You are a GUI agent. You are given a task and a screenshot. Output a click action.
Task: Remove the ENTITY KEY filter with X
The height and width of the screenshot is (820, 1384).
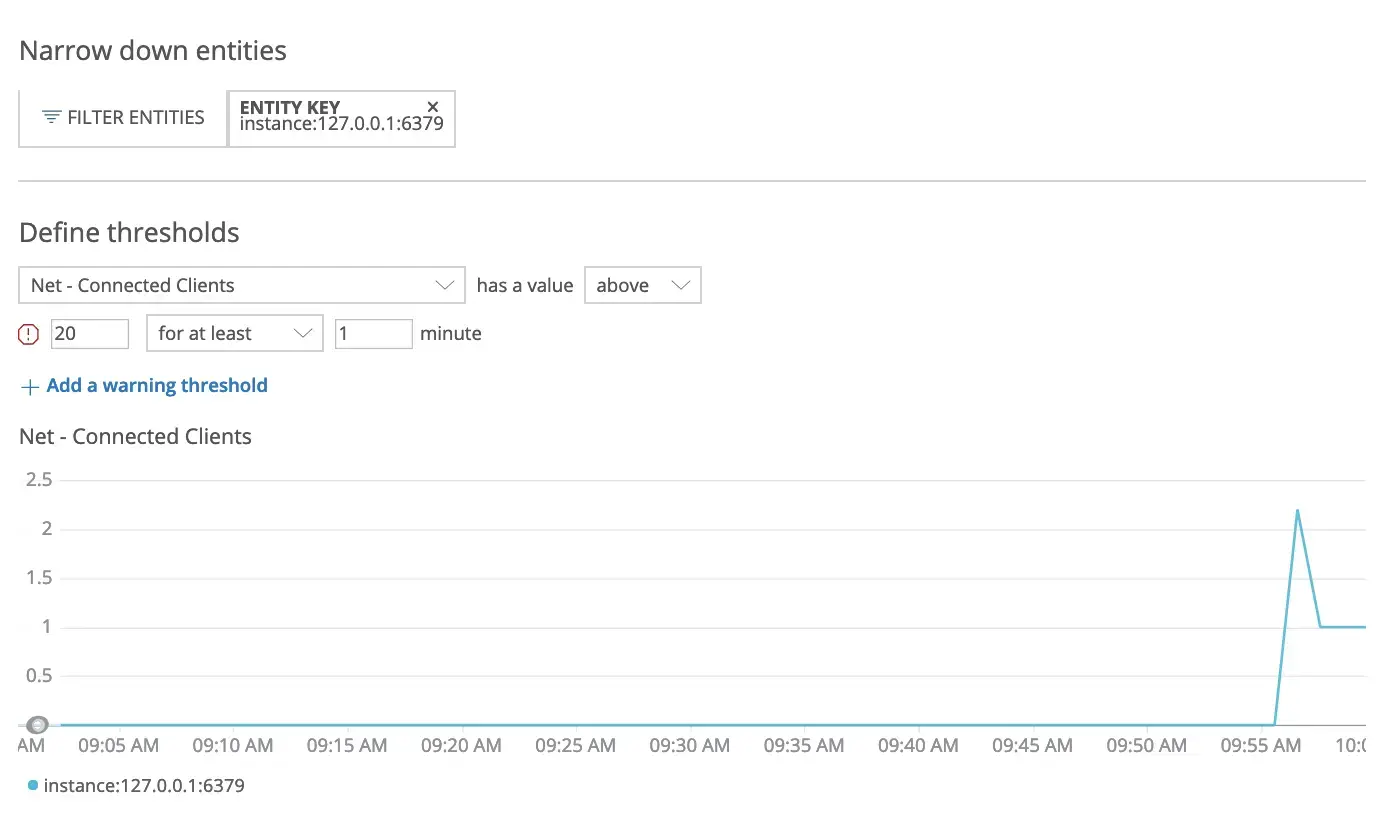(433, 107)
